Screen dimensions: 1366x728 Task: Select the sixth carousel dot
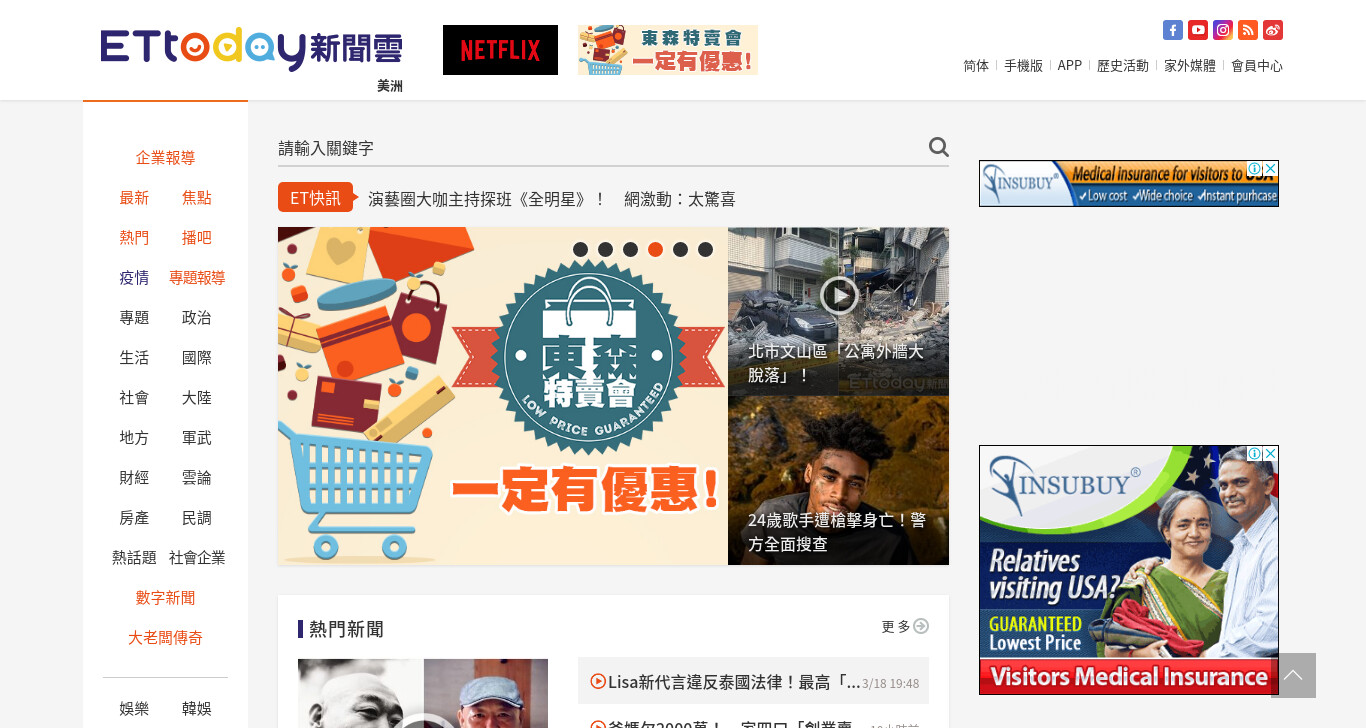(x=705, y=250)
